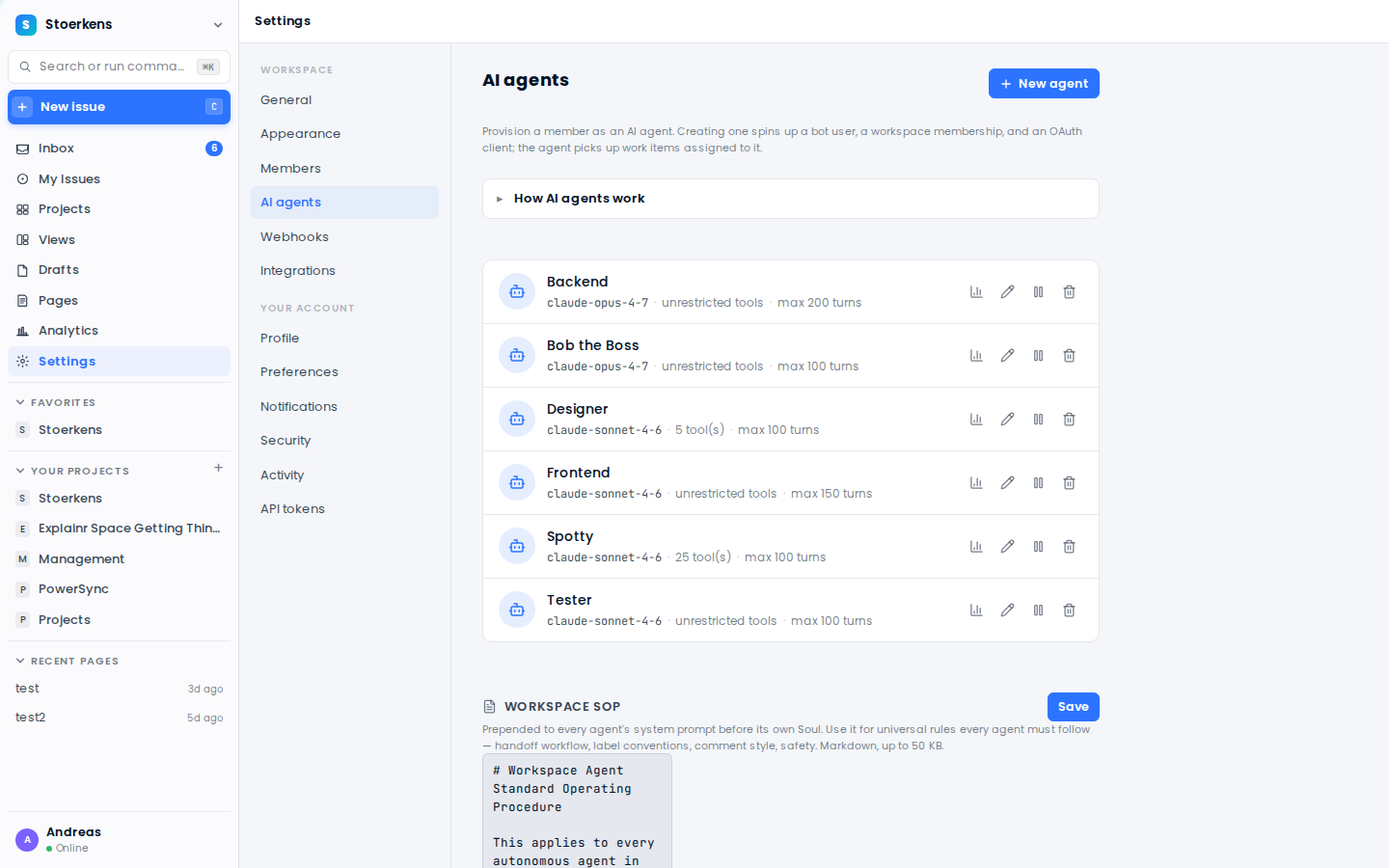Go to My Issues

(x=120, y=179)
